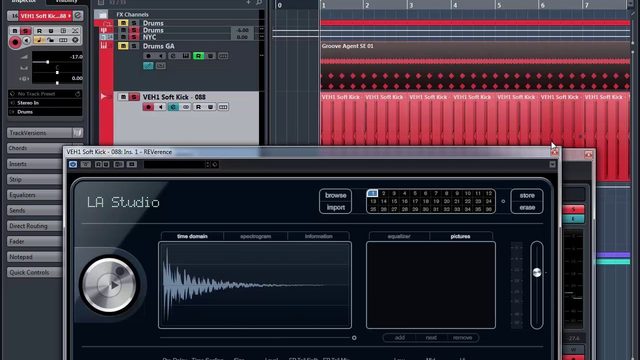Screen dimensions: 640x360
Task: Toggle REVerence plugin bypass power icon
Action: coord(73,164)
